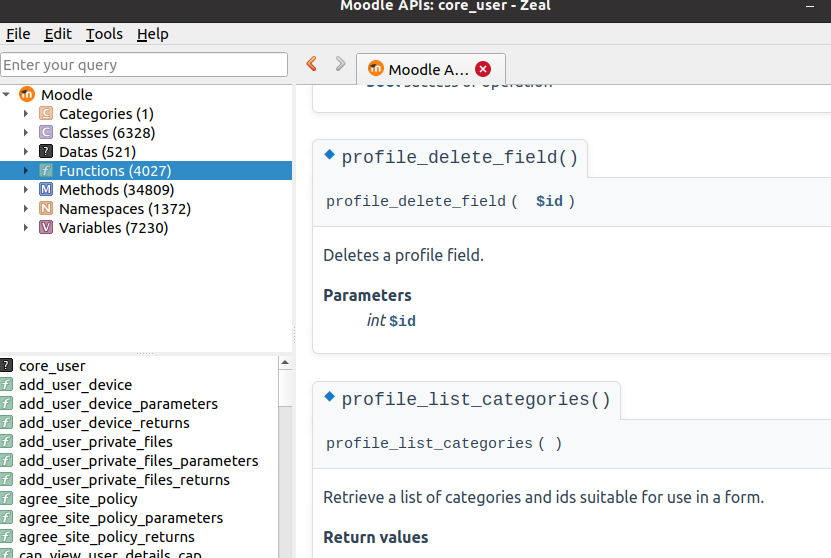Click the icon beside core_user
Screen dimensions: 831x558
coord(6,366)
